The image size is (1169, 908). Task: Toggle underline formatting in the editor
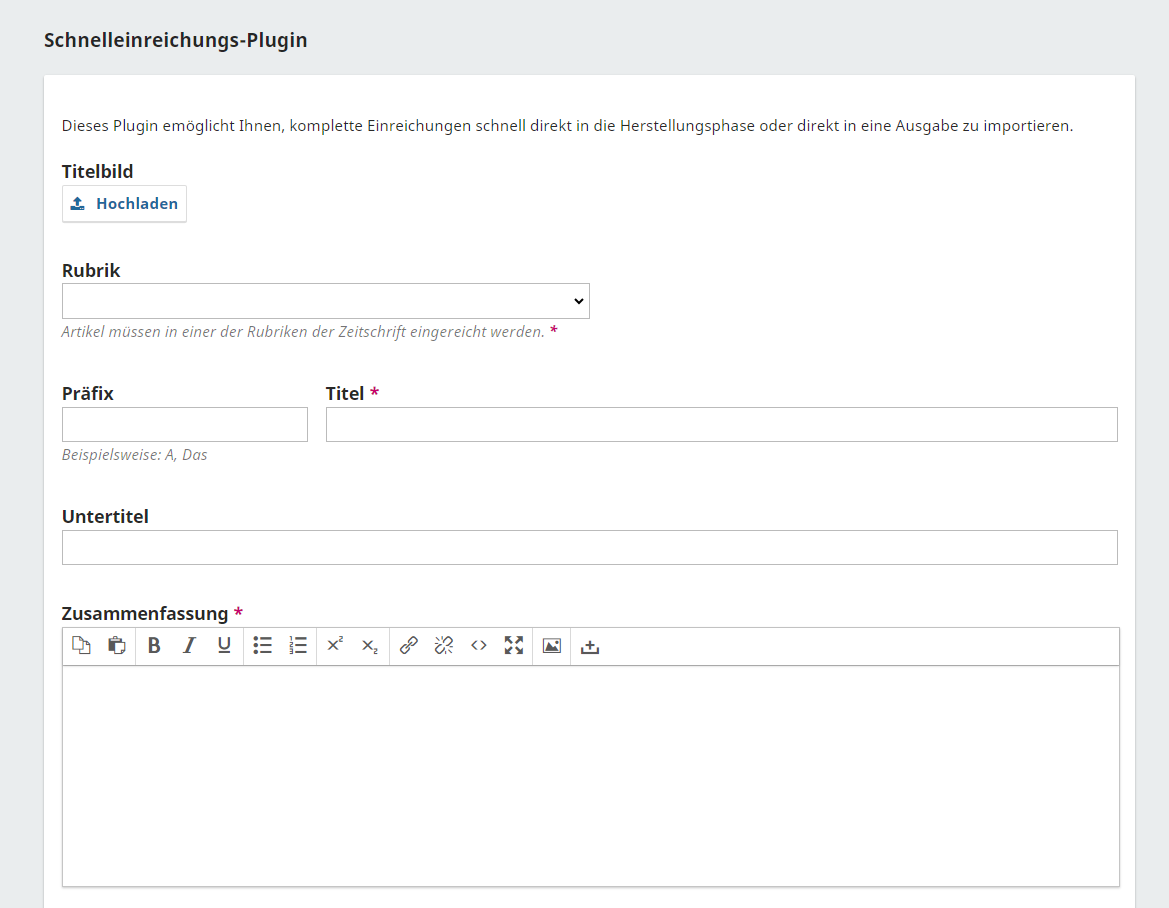(224, 646)
